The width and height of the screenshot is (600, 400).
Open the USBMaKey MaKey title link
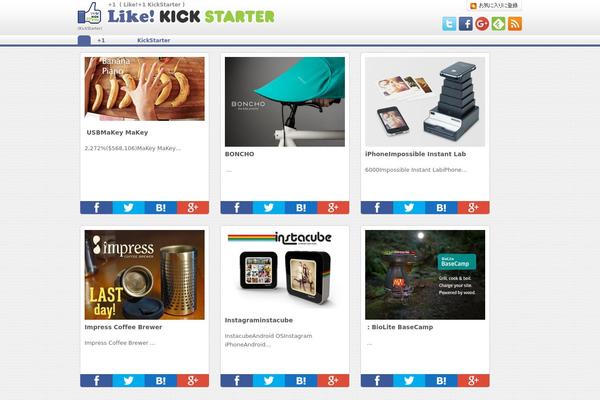(x=117, y=132)
